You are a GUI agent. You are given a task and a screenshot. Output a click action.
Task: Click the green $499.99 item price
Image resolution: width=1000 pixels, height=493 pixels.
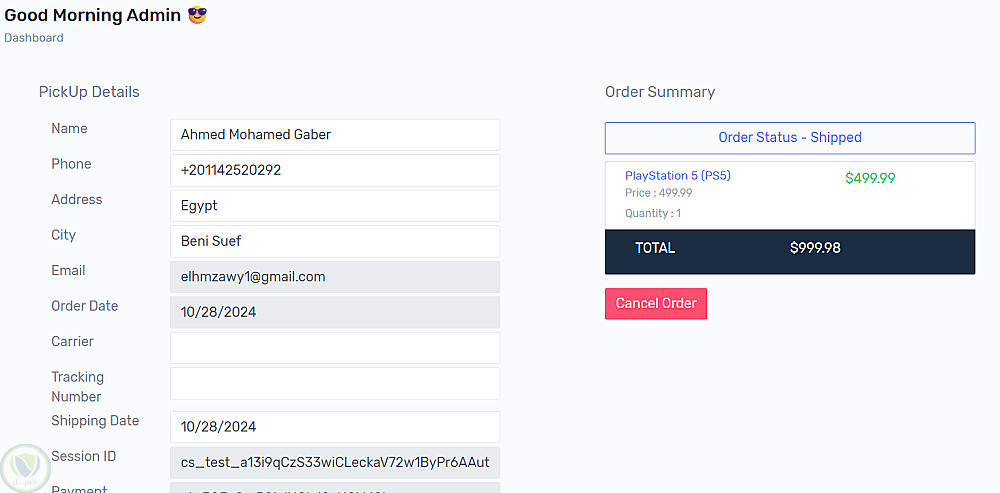[870, 178]
